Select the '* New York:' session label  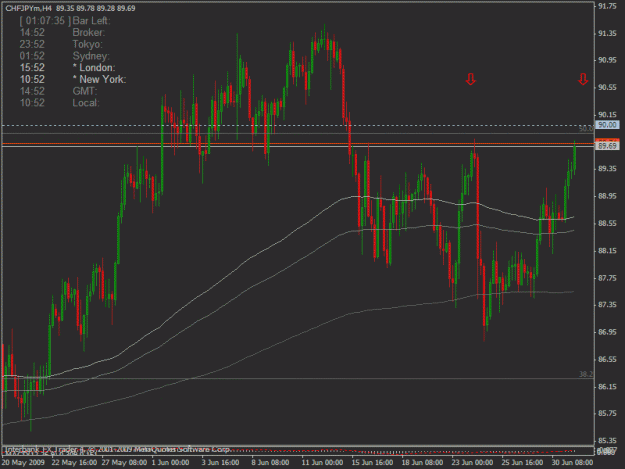(99, 79)
